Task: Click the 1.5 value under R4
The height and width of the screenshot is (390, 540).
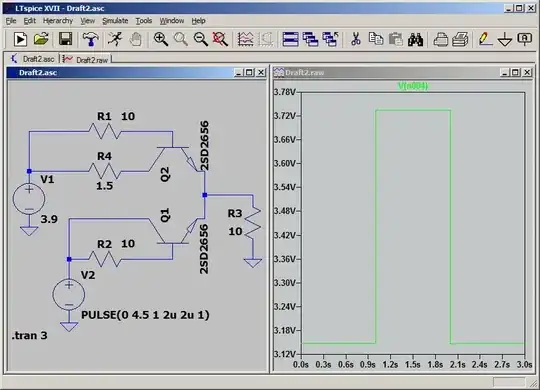Action: coord(104,186)
